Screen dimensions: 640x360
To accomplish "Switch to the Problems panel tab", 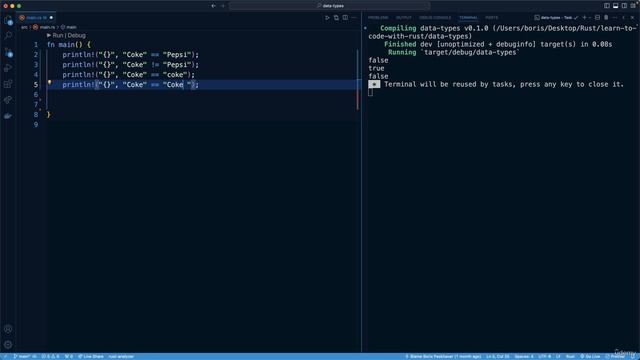I will click(378, 18).
